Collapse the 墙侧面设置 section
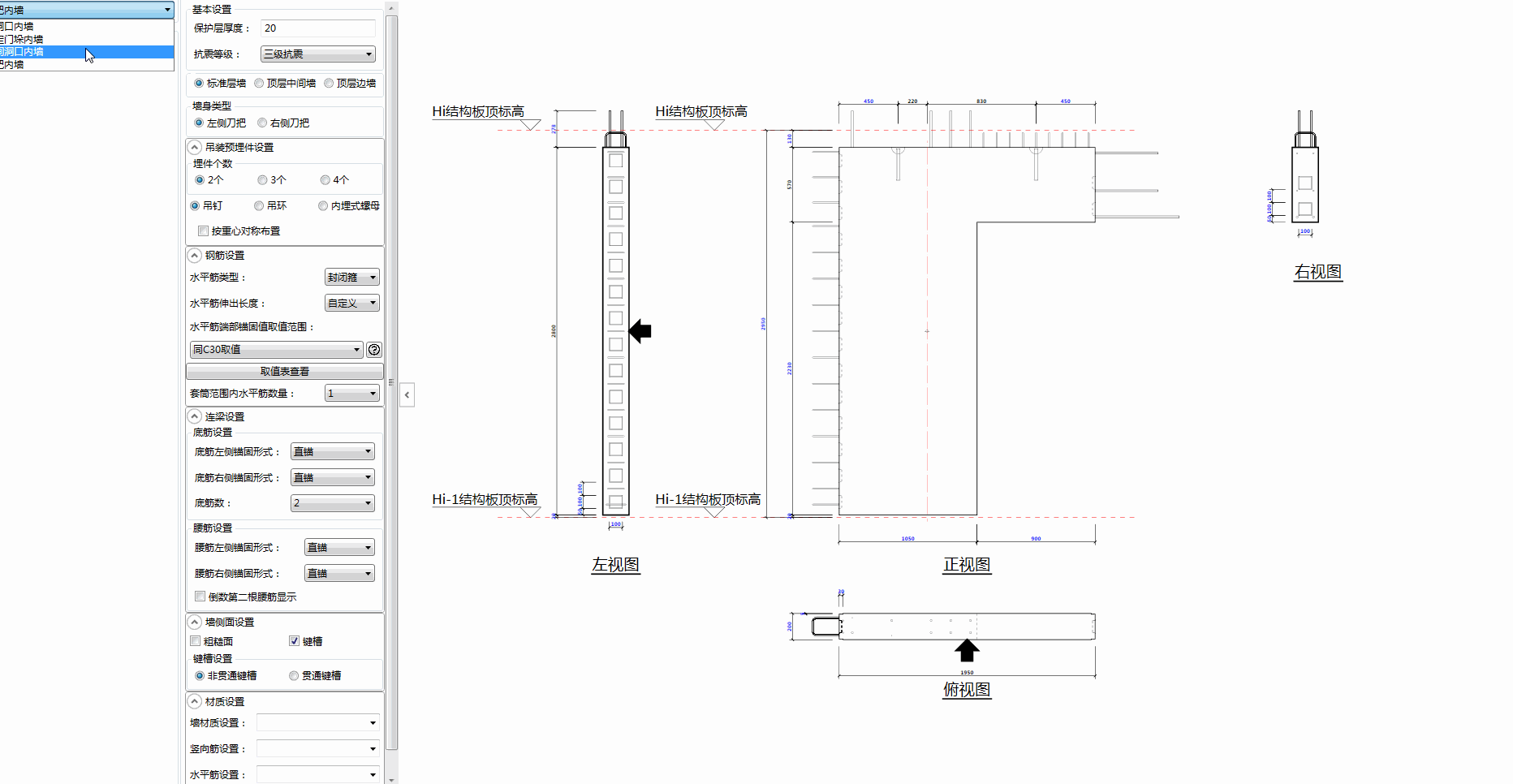The height and width of the screenshot is (784, 1513). [195, 622]
